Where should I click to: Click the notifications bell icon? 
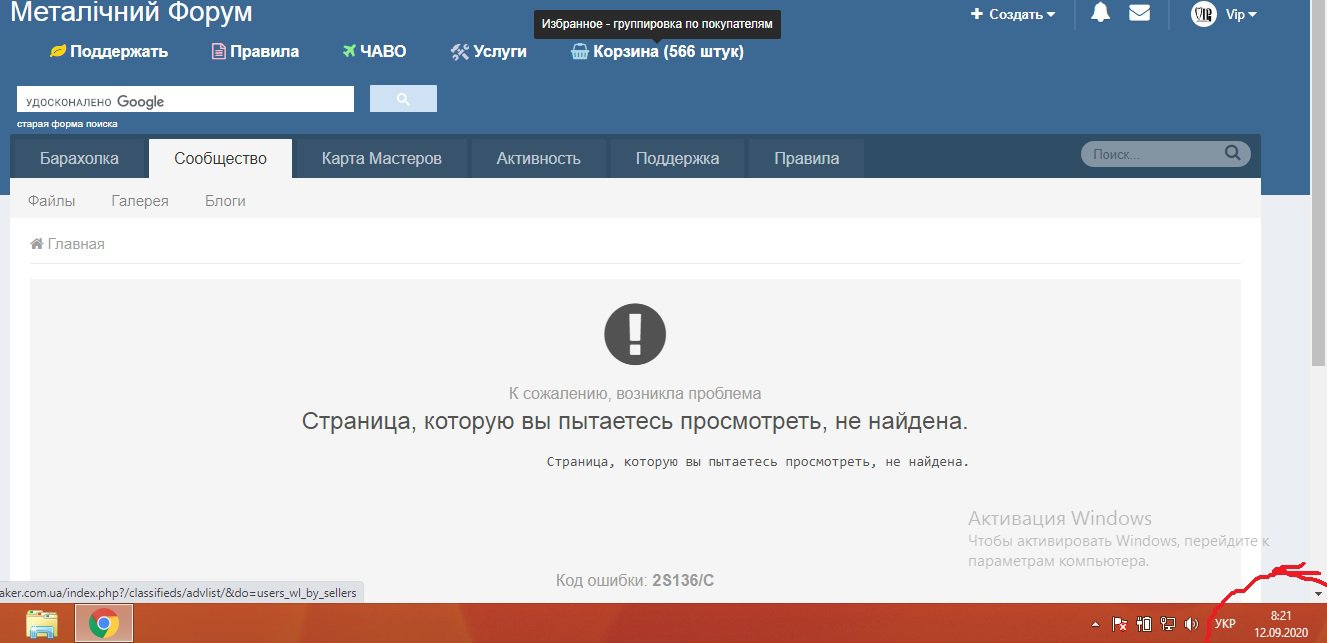tap(1101, 13)
